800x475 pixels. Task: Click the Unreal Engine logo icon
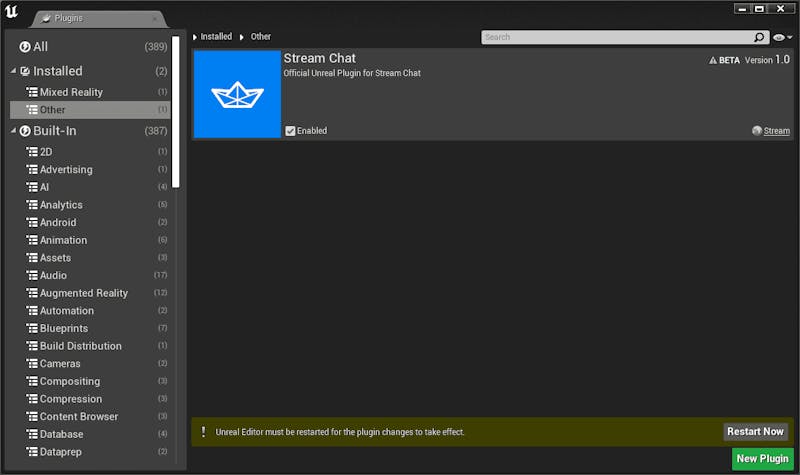point(12,11)
